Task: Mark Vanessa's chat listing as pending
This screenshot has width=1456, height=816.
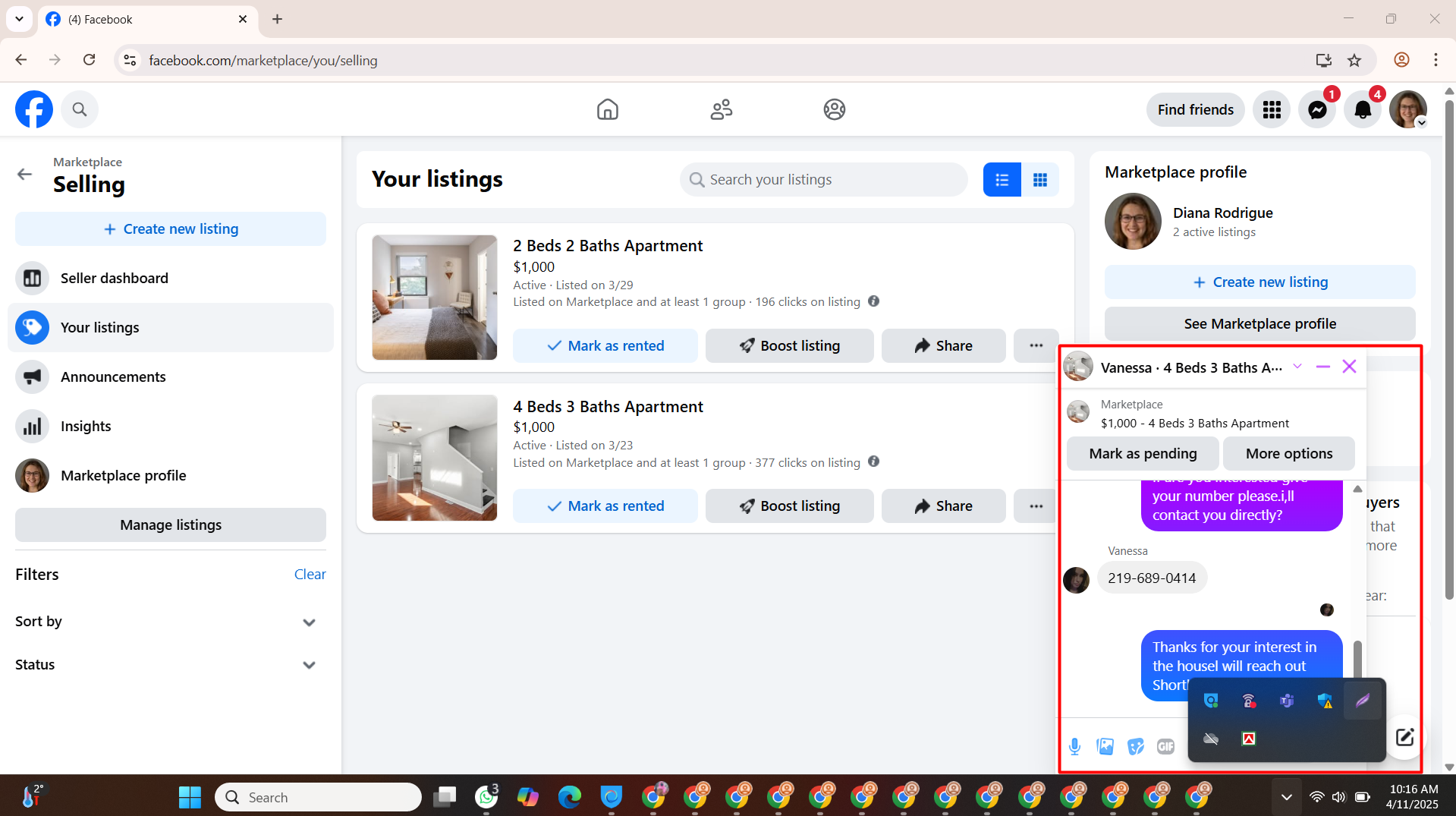Action: click(x=1143, y=454)
